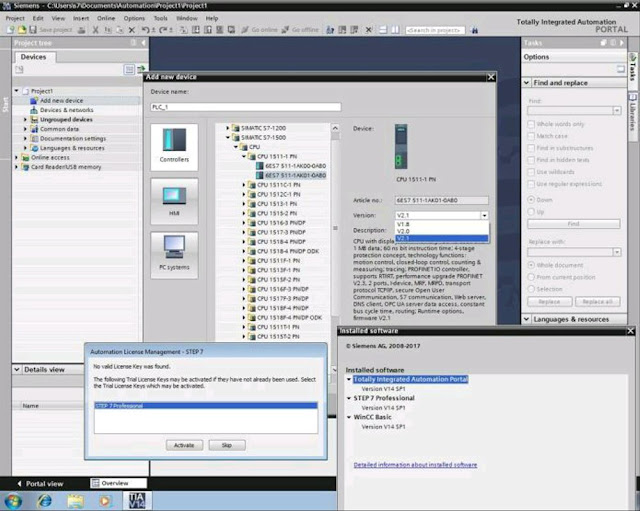Select From current position radio button
The image size is (640, 511).
531,277
